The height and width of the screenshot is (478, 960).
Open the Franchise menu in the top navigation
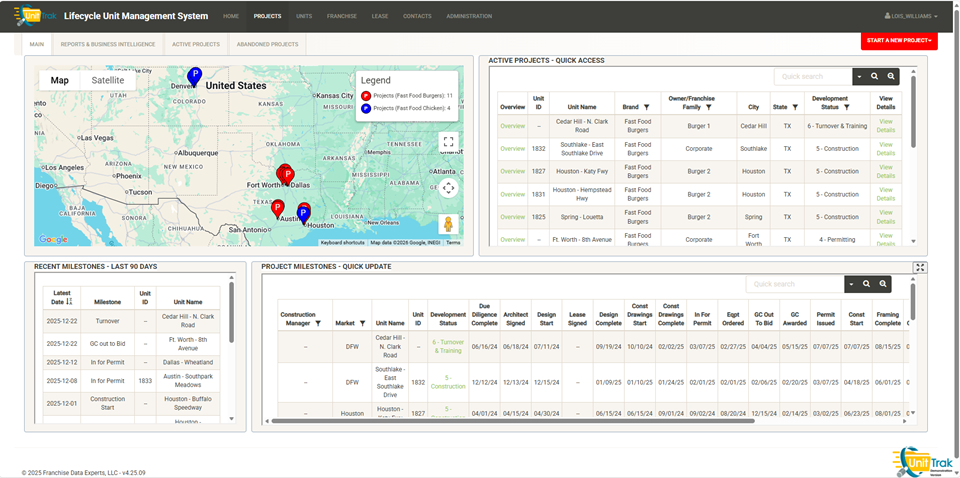tap(342, 16)
